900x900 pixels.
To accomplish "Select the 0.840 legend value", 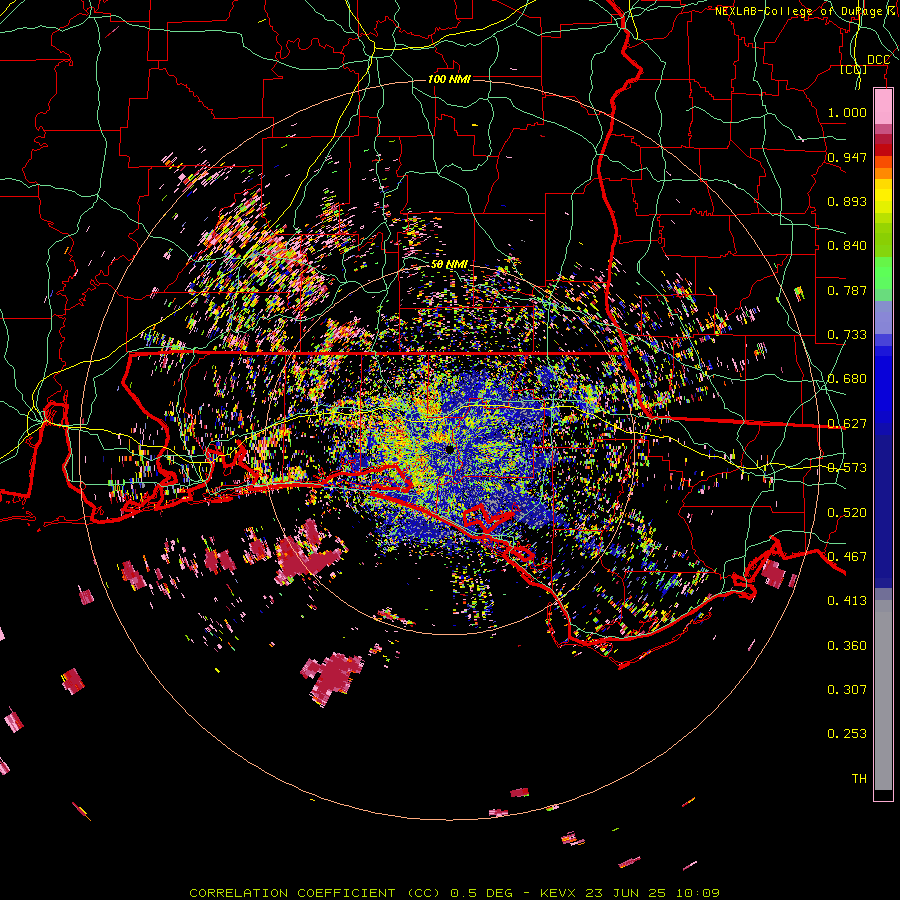I will click(847, 246).
